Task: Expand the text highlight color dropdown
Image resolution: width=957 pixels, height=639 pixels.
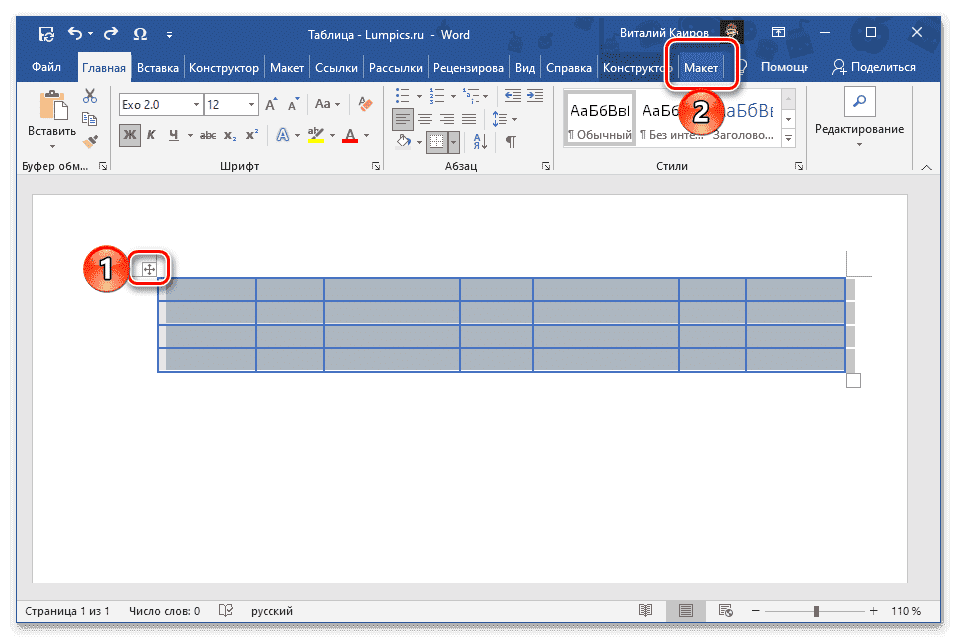Action: [331, 136]
